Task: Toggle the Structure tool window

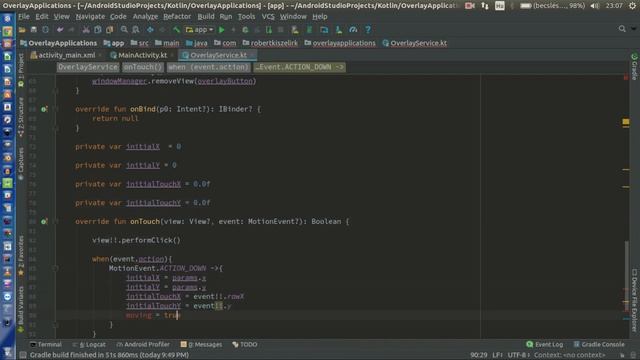Action: pyautogui.click(x=21, y=117)
